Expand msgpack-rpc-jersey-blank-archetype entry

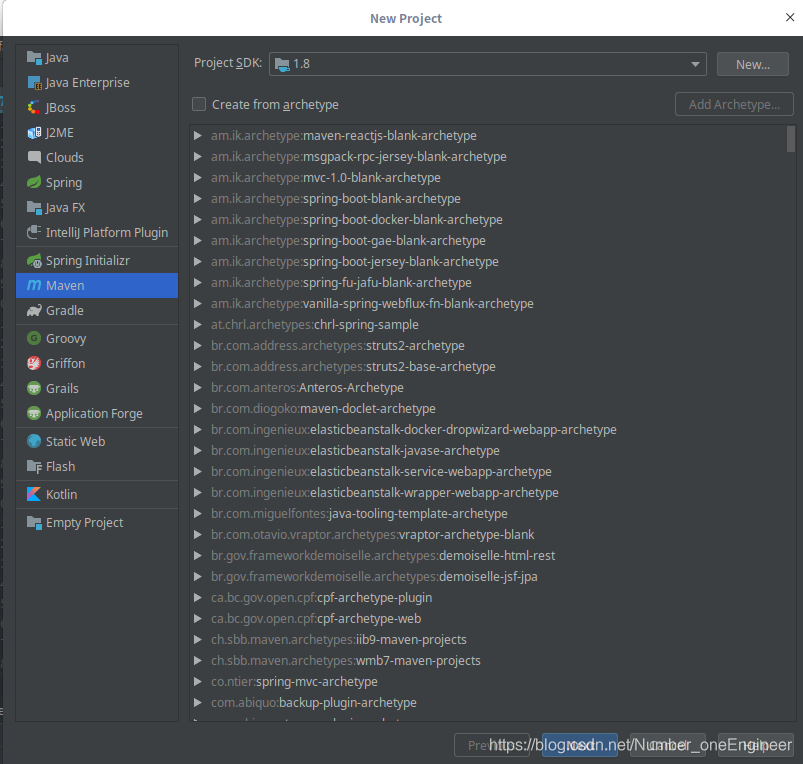coord(198,157)
